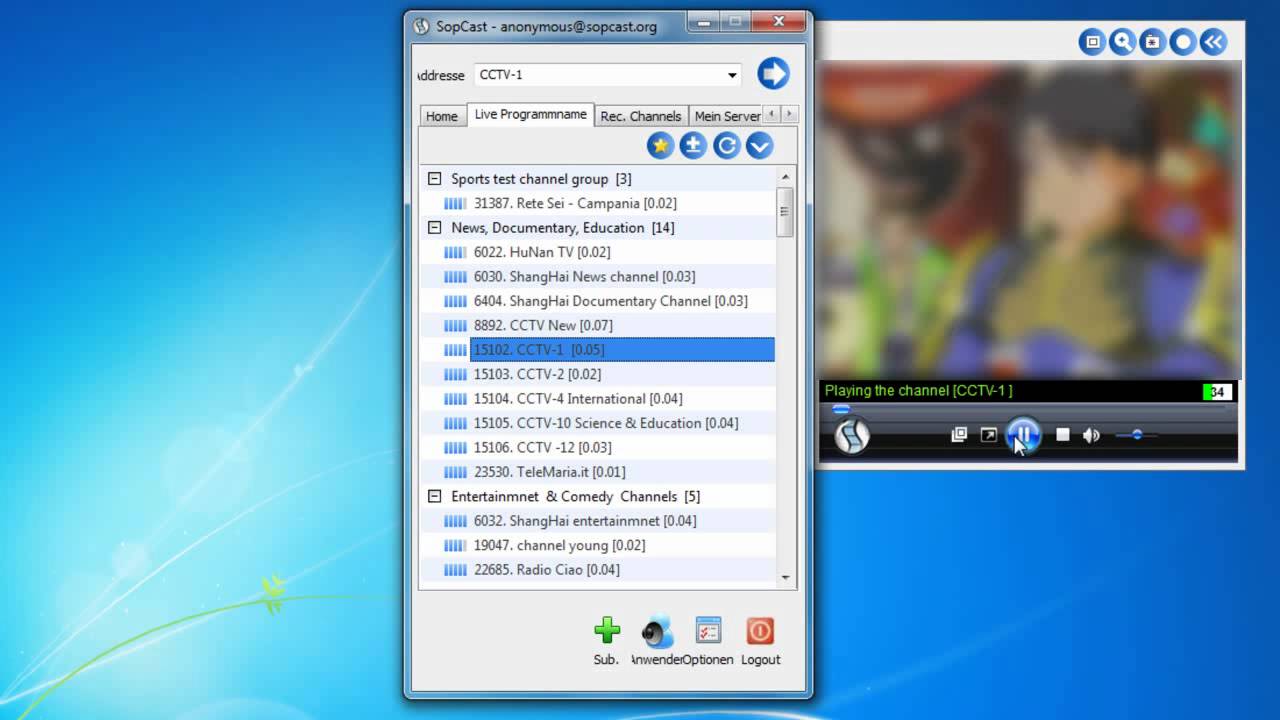Click the channel list's scroll-down arrow
1280x720 pixels.
[x=785, y=577]
